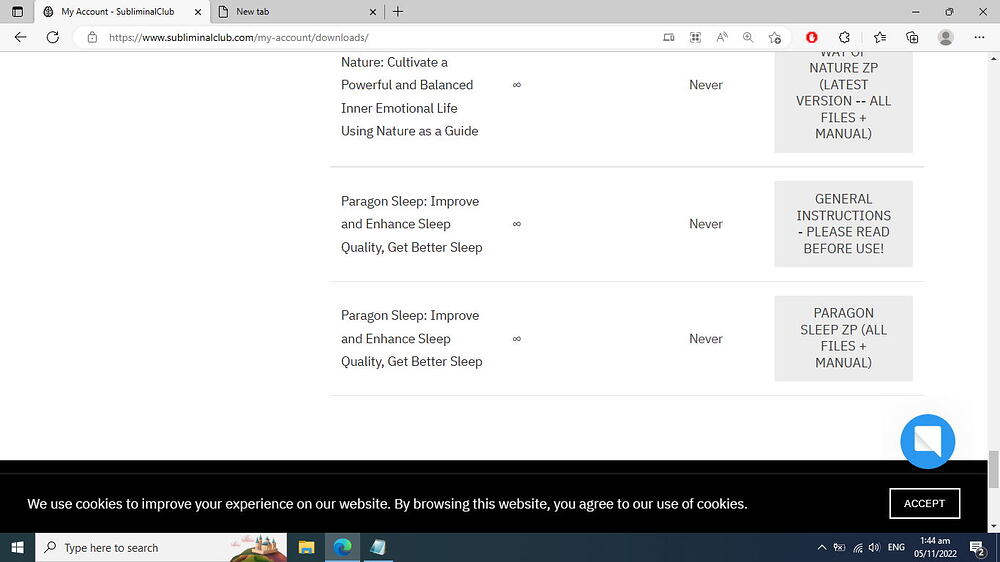Download Paragon Sleep ZP all files + manual
1000x562 pixels.
click(843, 338)
